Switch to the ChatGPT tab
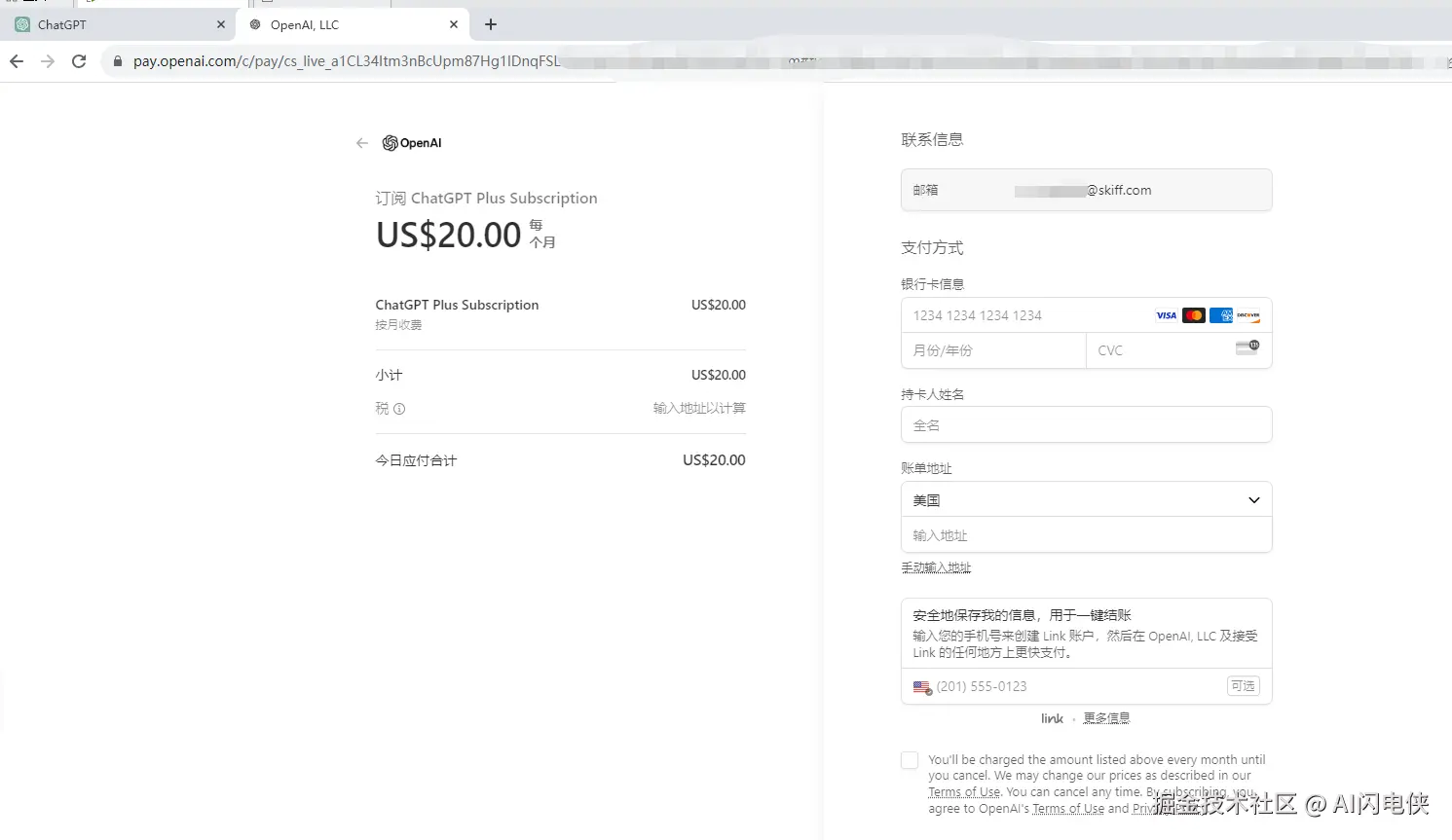Viewport: 1452px width, 840px height. click(x=117, y=24)
